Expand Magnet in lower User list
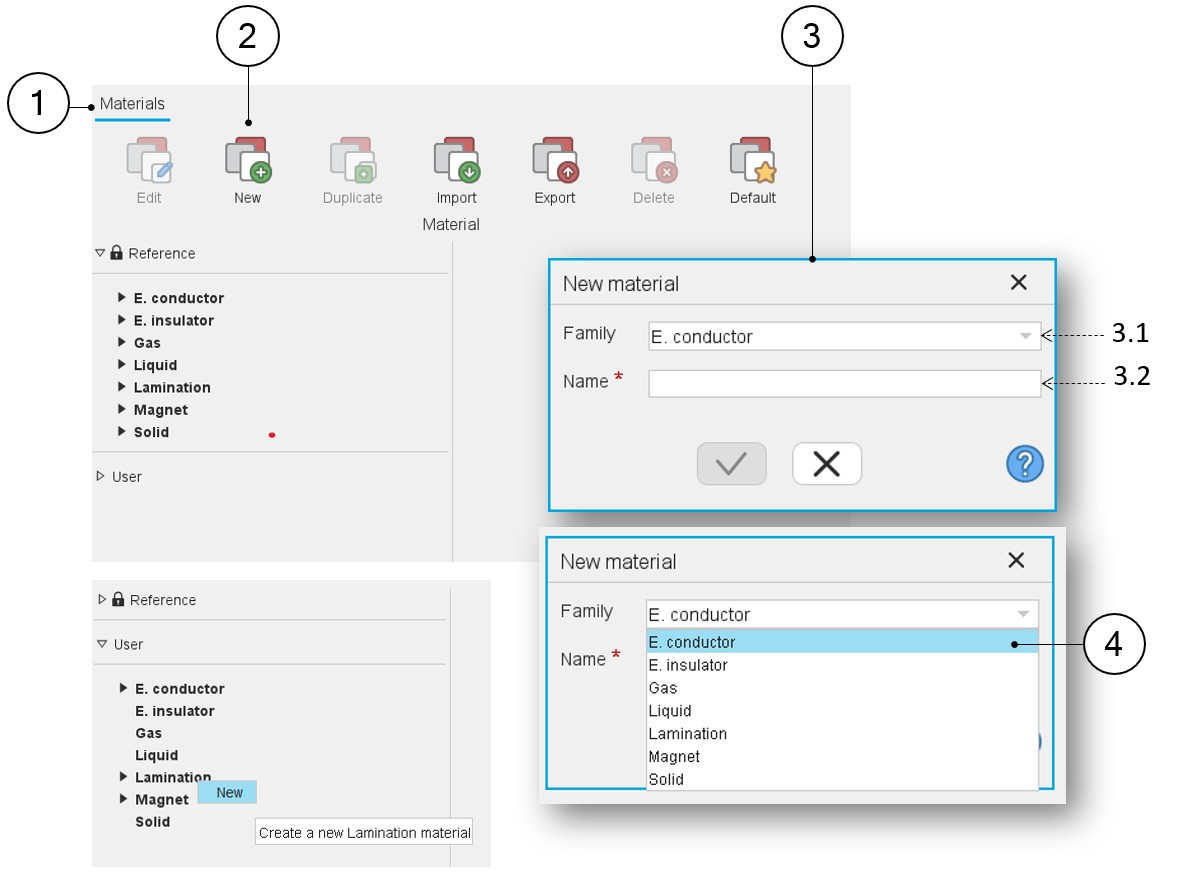Viewport: 1178px width, 872px height. (123, 799)
